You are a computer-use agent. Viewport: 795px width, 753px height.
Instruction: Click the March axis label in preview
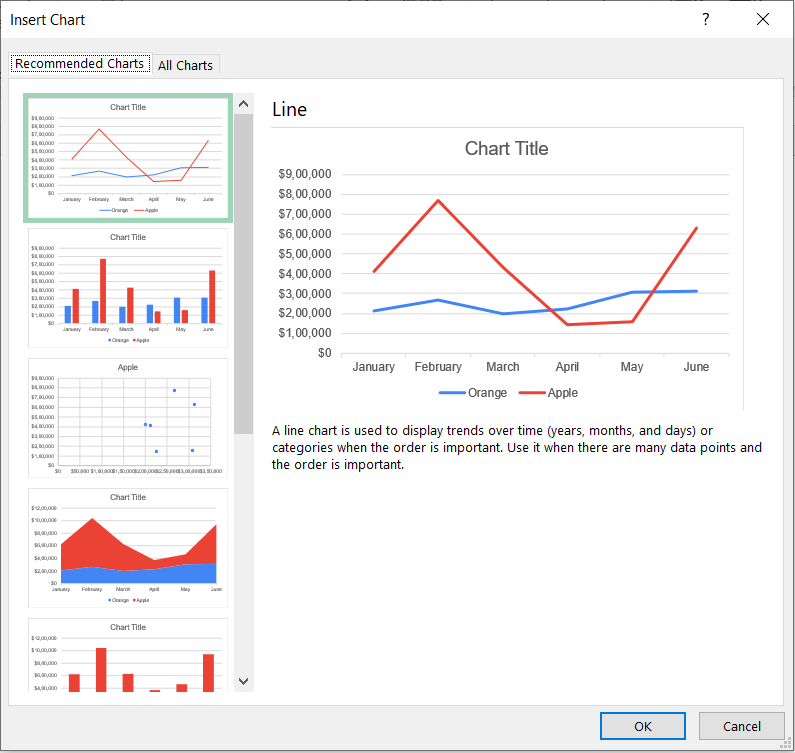click(x=502, y=367)
